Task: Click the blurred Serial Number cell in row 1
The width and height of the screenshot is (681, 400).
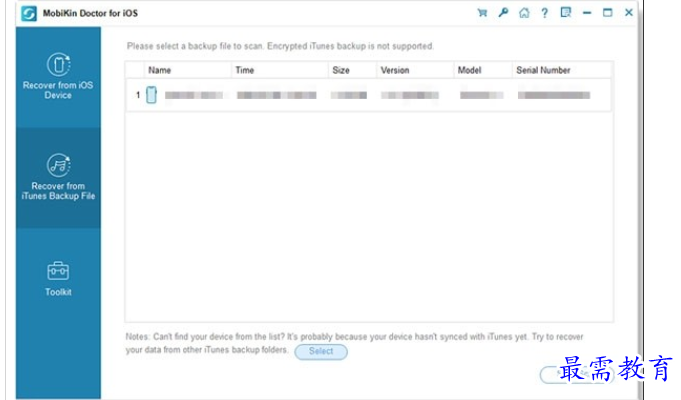Action: [554, 95]
